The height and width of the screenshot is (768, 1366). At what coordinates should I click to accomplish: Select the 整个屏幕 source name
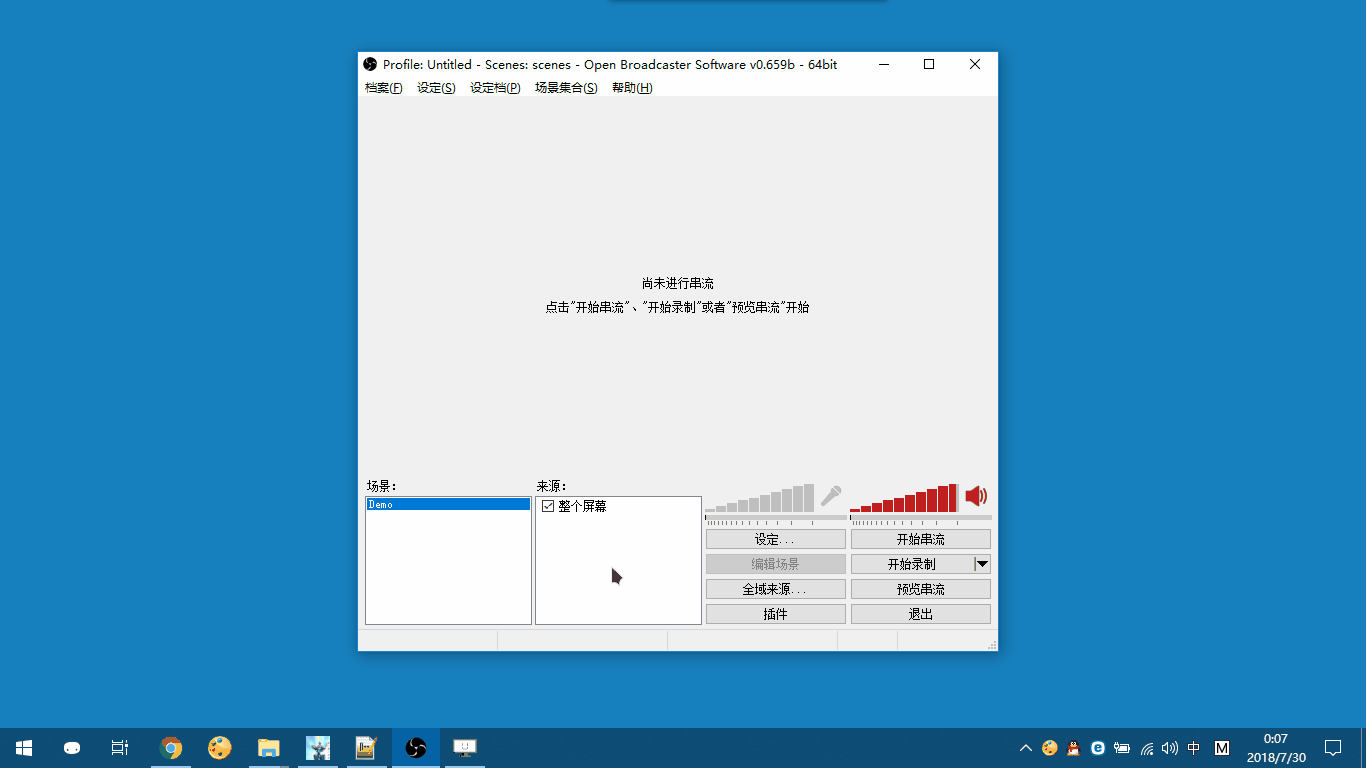(583, 507)
